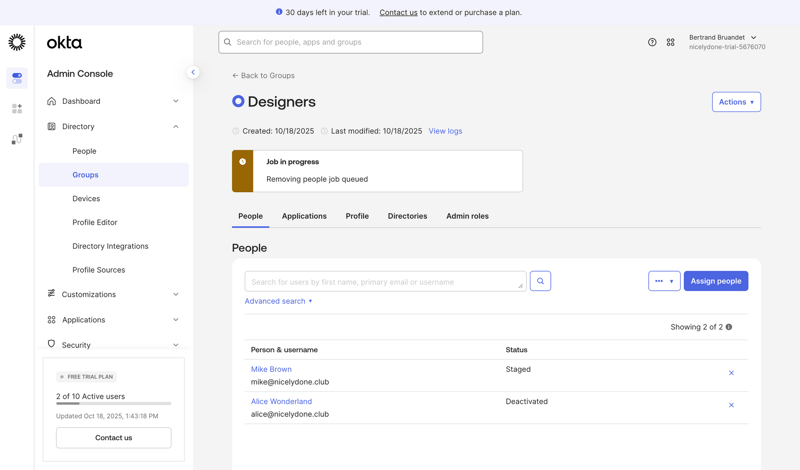Click the FREE TRIAL PLAN badge

[87, 377]
